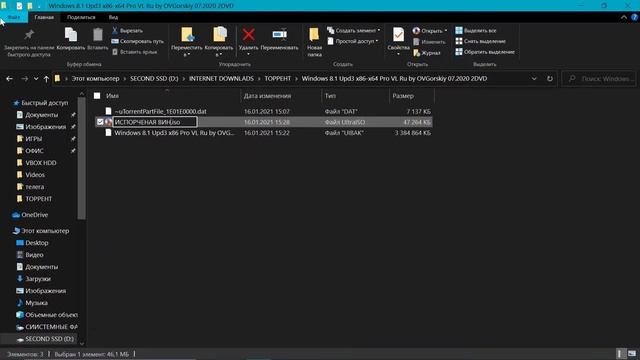The height and width of the screenshot is (360, 640).
Task: Select Главная ribbon tab
Action: click(44, 17)
